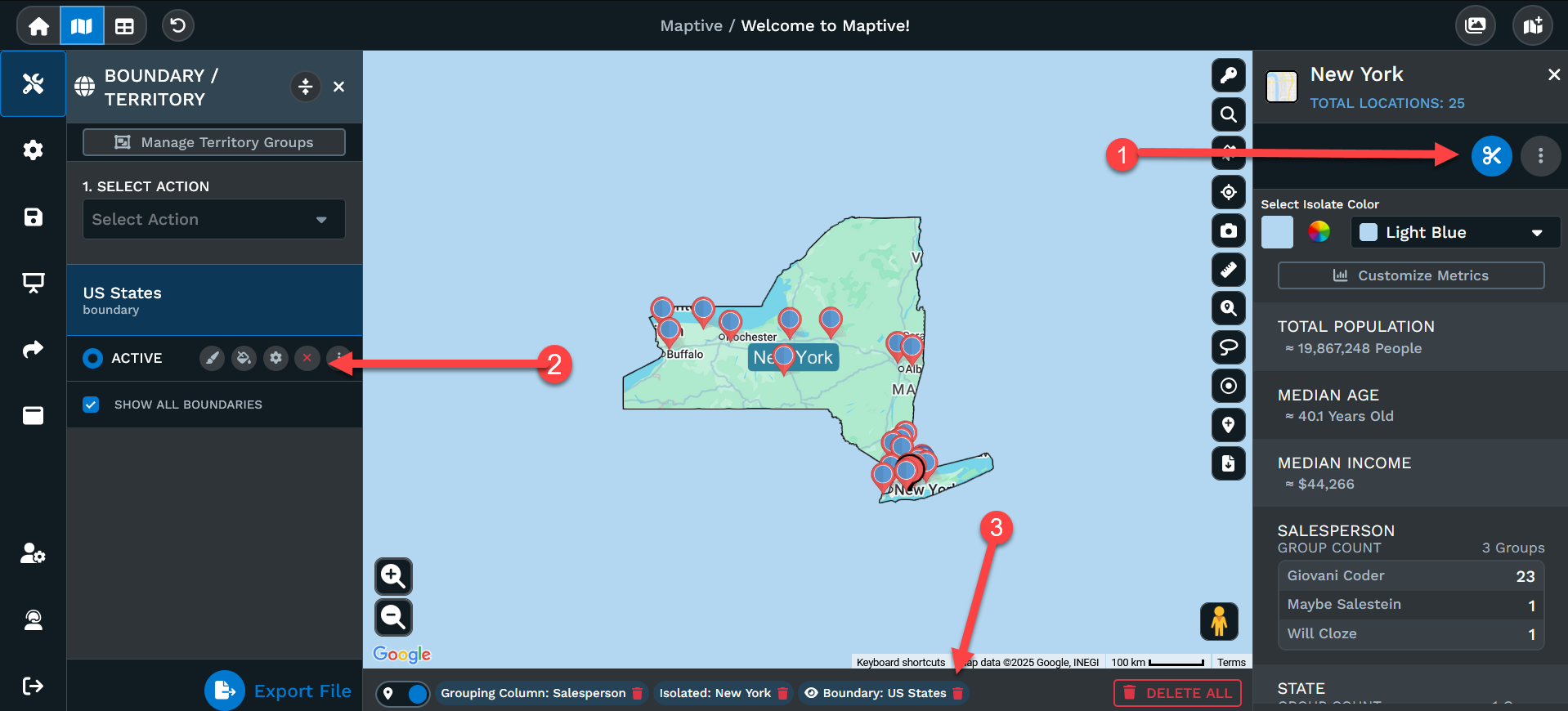Open map Keyboard shortcuts link
Screen dimensions: 1568x711
point(900,662)
